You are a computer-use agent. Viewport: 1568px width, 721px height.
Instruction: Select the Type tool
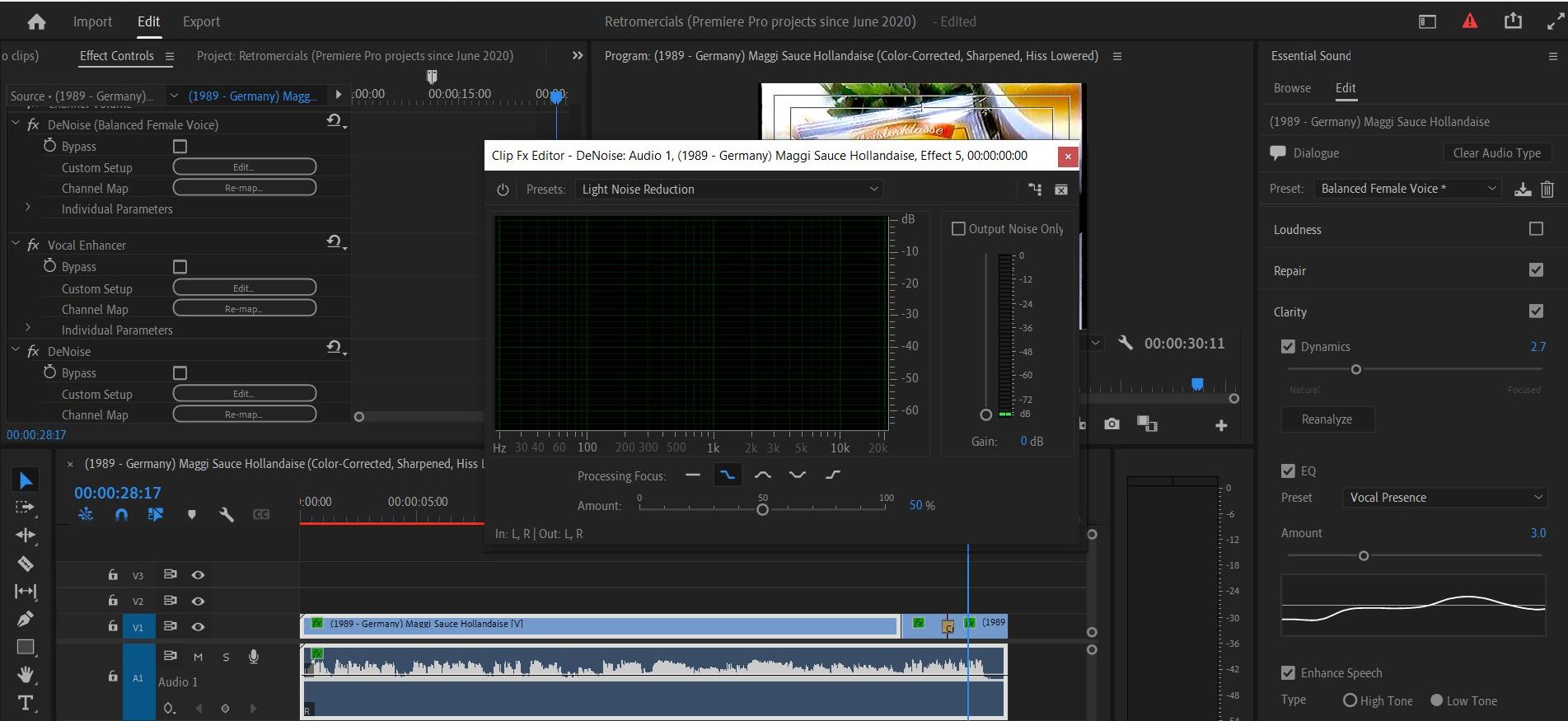pyautogui.click(x=26, y=703)
